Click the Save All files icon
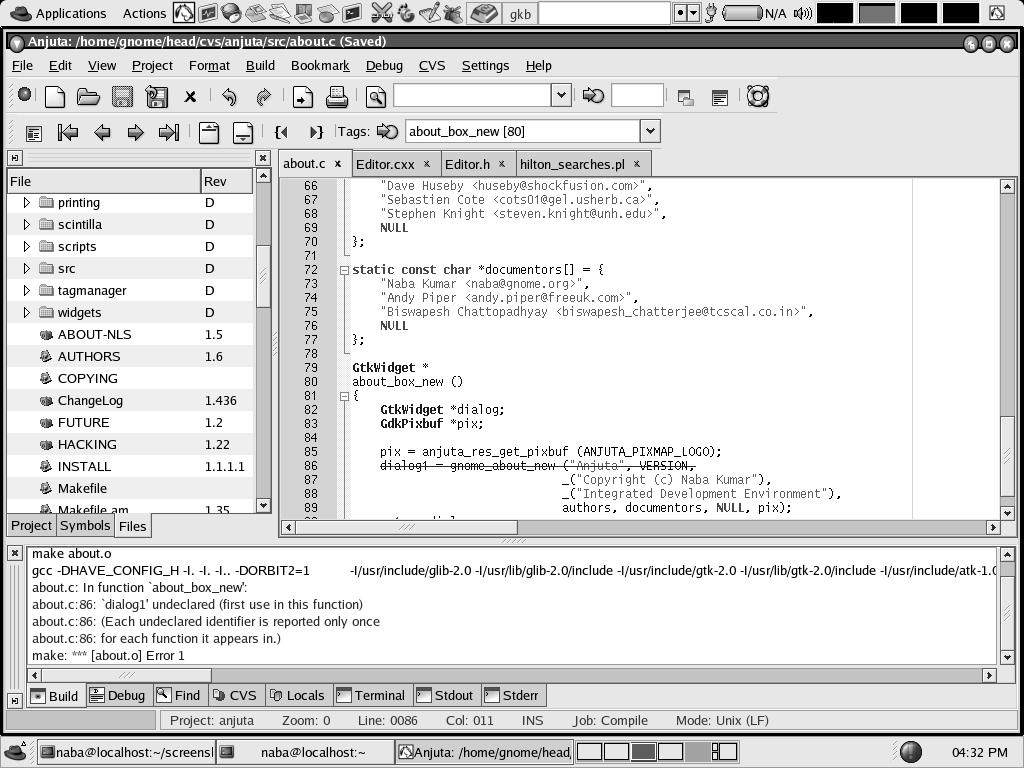The height and width of the screenshot is (768, 1024). (x=156, y=97)
